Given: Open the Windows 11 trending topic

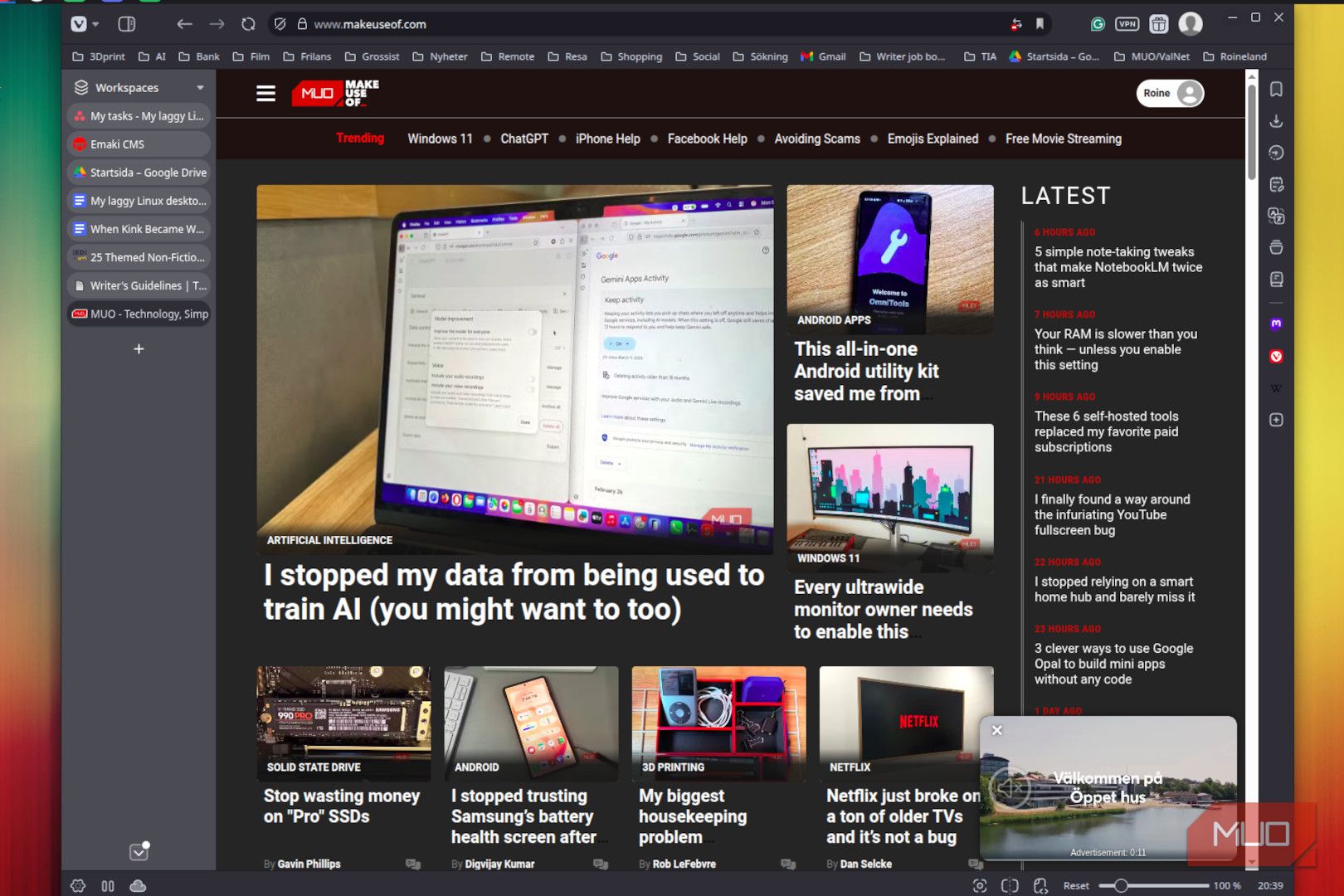Looking at the screenshot, I should click(440, 139).
